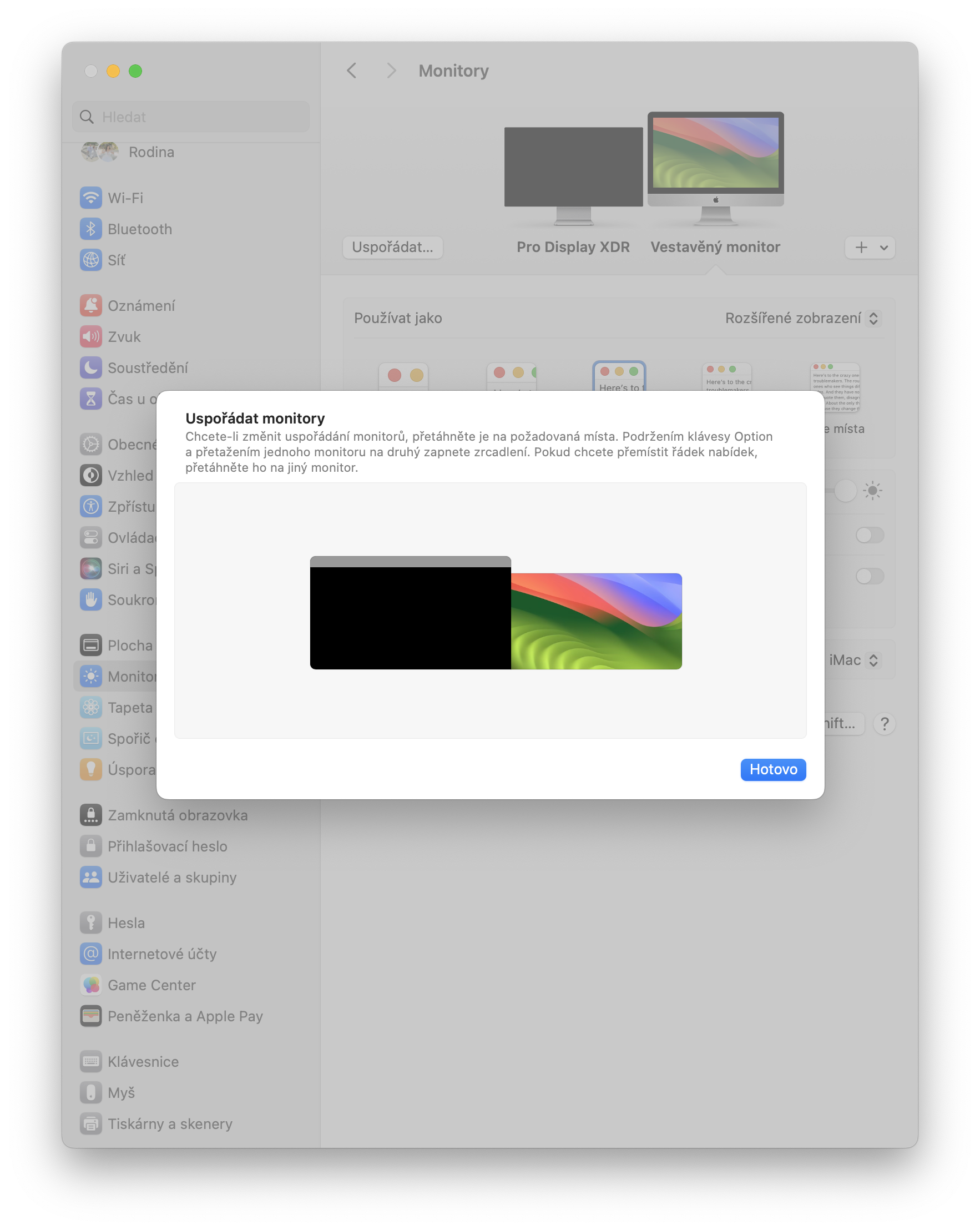Click the Uspořádat button
The image size is (980, 1230).
tap(392, 247)
